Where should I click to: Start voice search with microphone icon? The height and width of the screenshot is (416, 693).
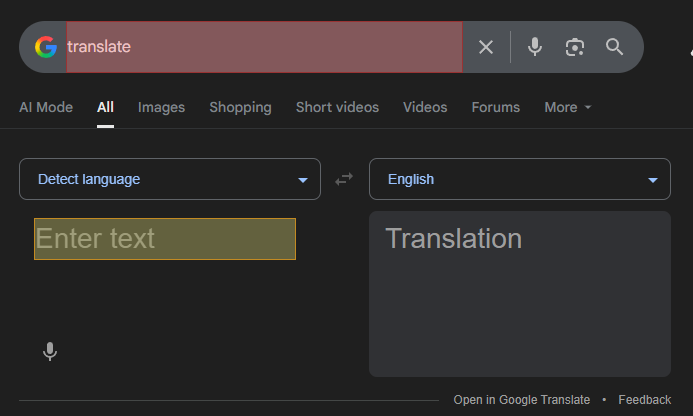(535, 47)
